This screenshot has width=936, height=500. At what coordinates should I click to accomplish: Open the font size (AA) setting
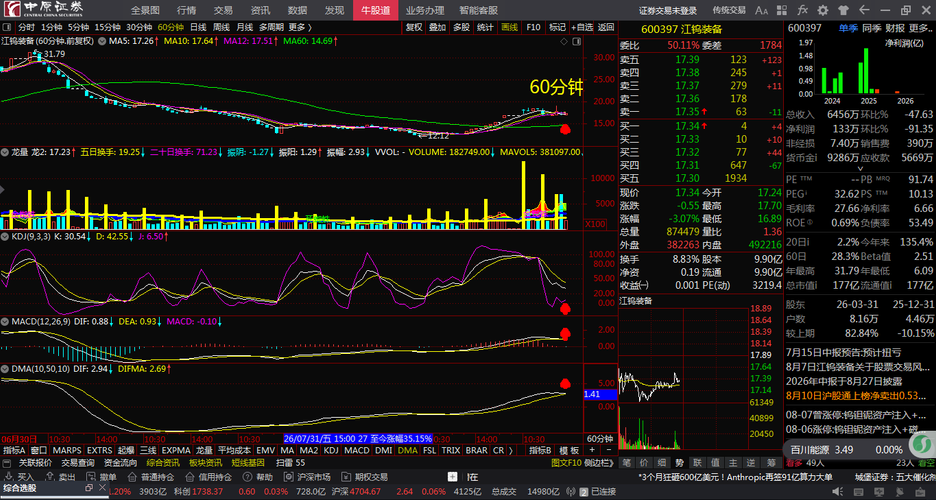pos(762,10)
